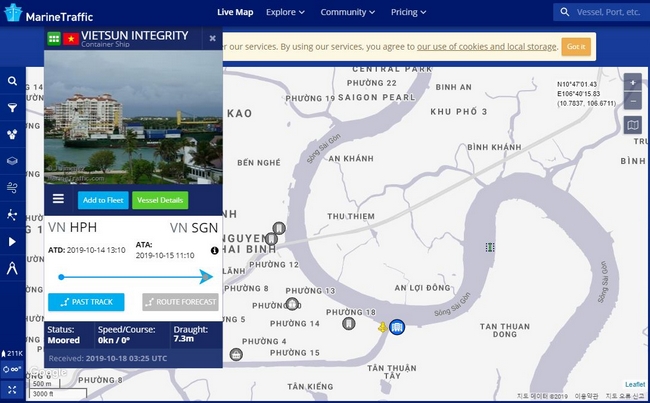
Task: Expand the Pricing dropdown menu
Action: 409,13
